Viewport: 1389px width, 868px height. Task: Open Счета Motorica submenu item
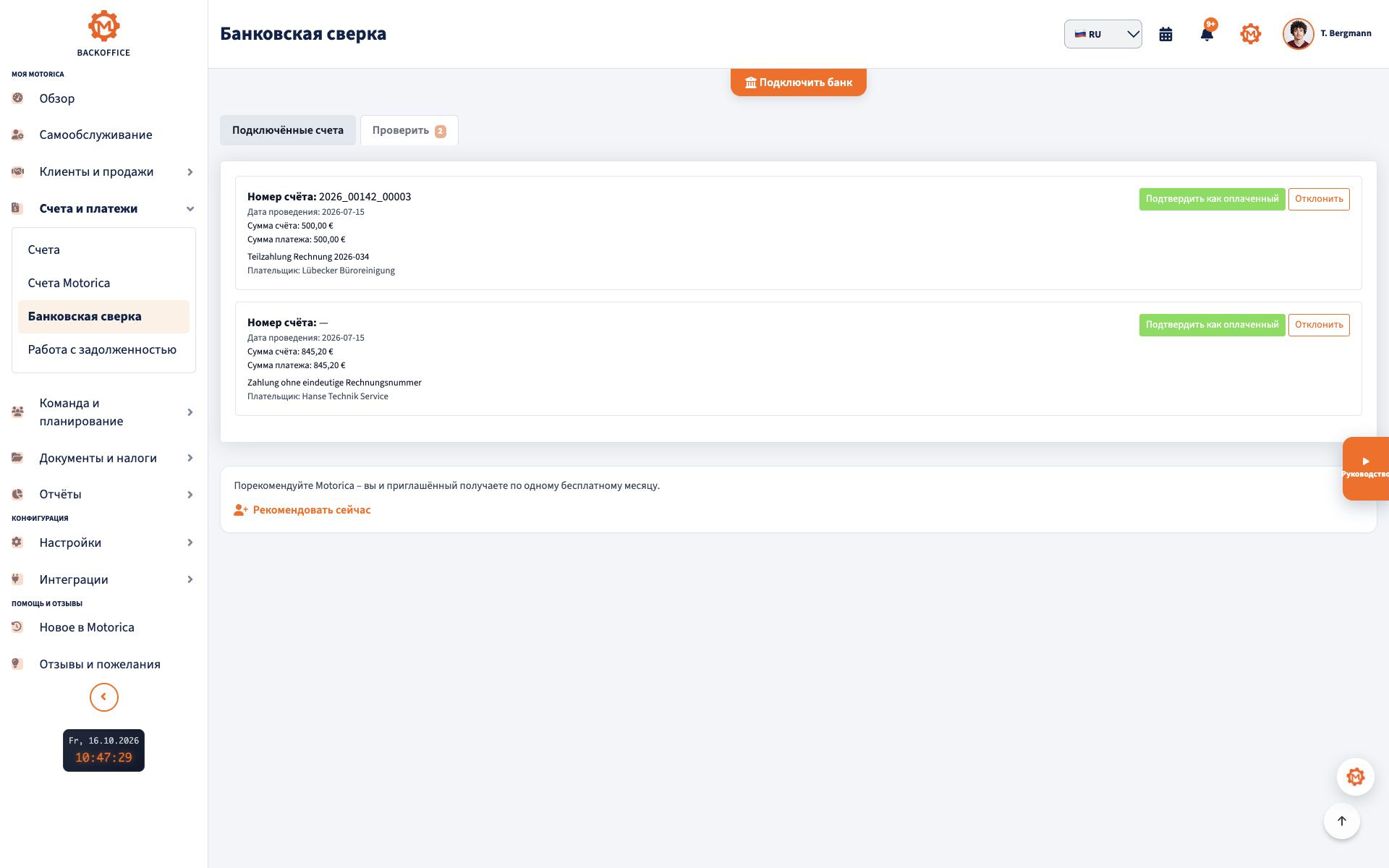pyautogui.click(x=103, y=283)
